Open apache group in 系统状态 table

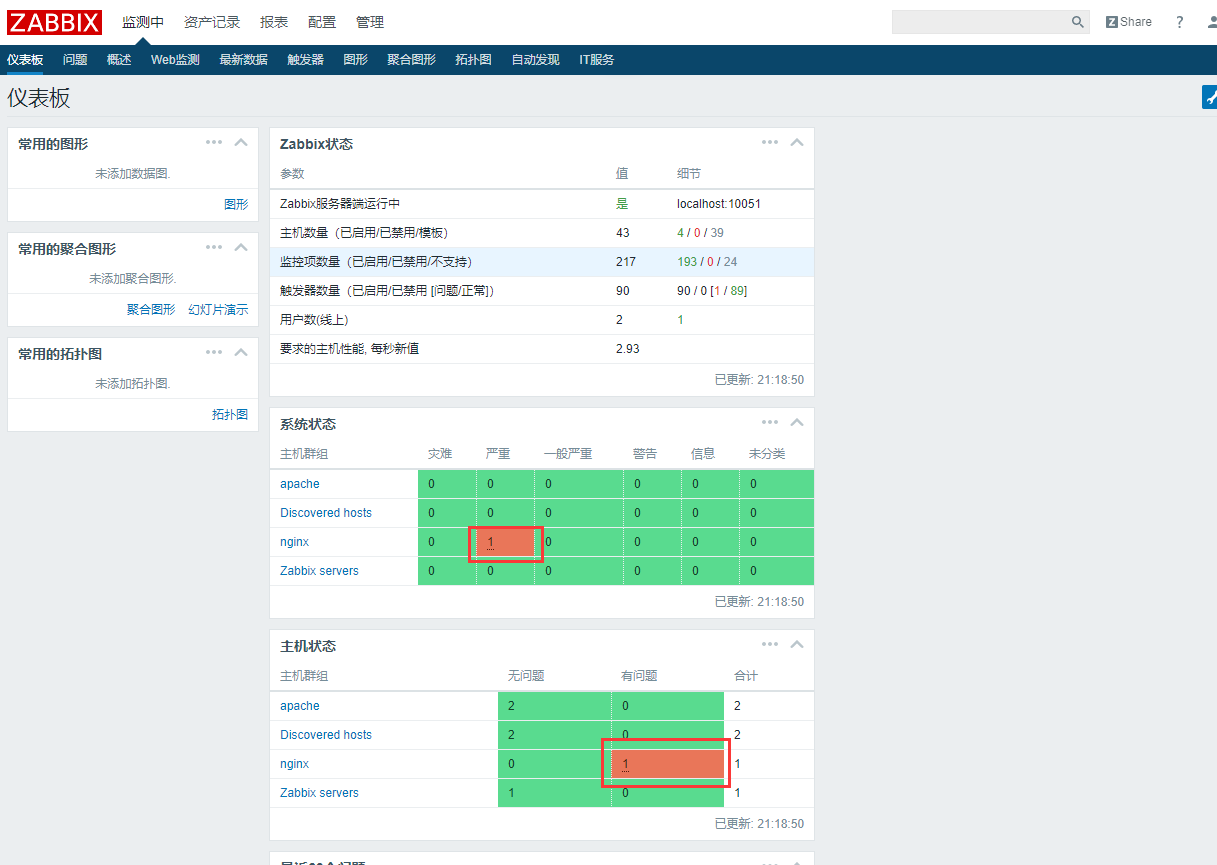pyautogui.click(x=300, y=484)
